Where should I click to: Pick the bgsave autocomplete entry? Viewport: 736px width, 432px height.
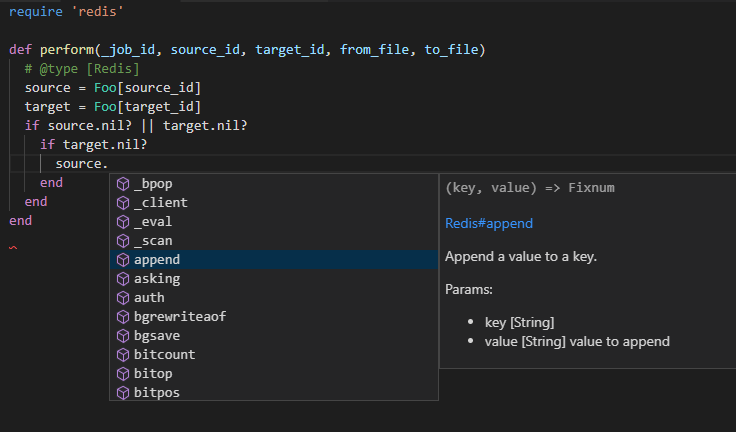pyautogui.click(x=274, y=336)
